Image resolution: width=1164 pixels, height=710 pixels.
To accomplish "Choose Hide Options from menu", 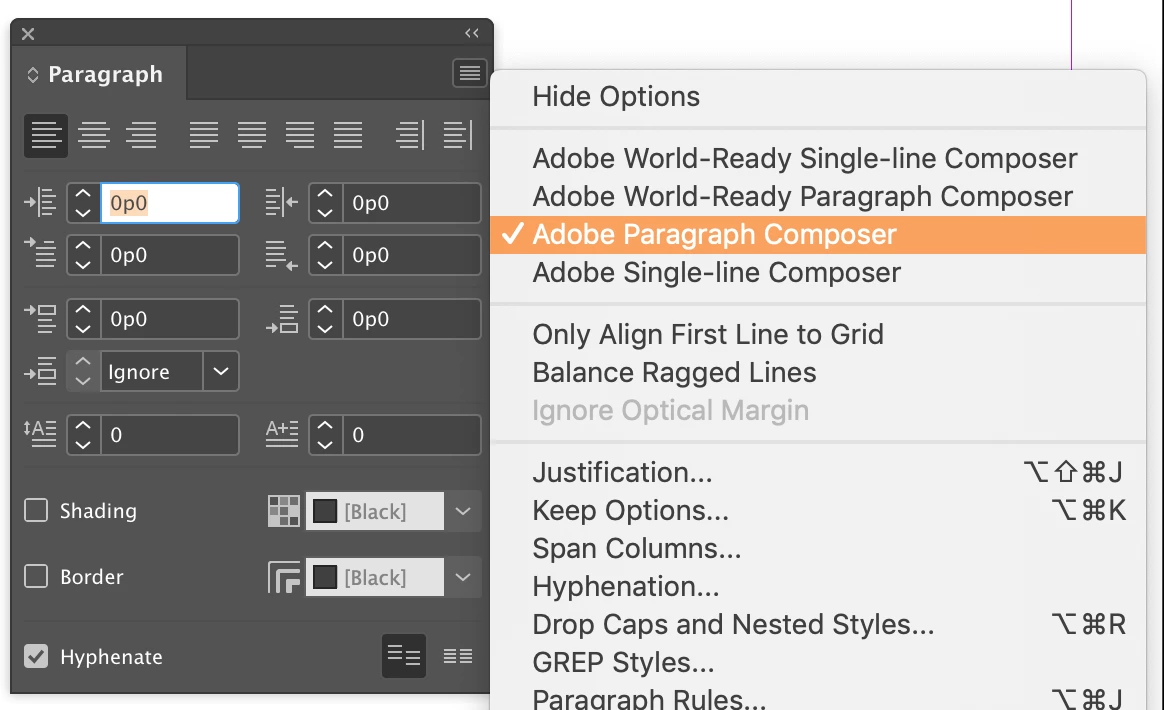I will [x=818, y=97].
